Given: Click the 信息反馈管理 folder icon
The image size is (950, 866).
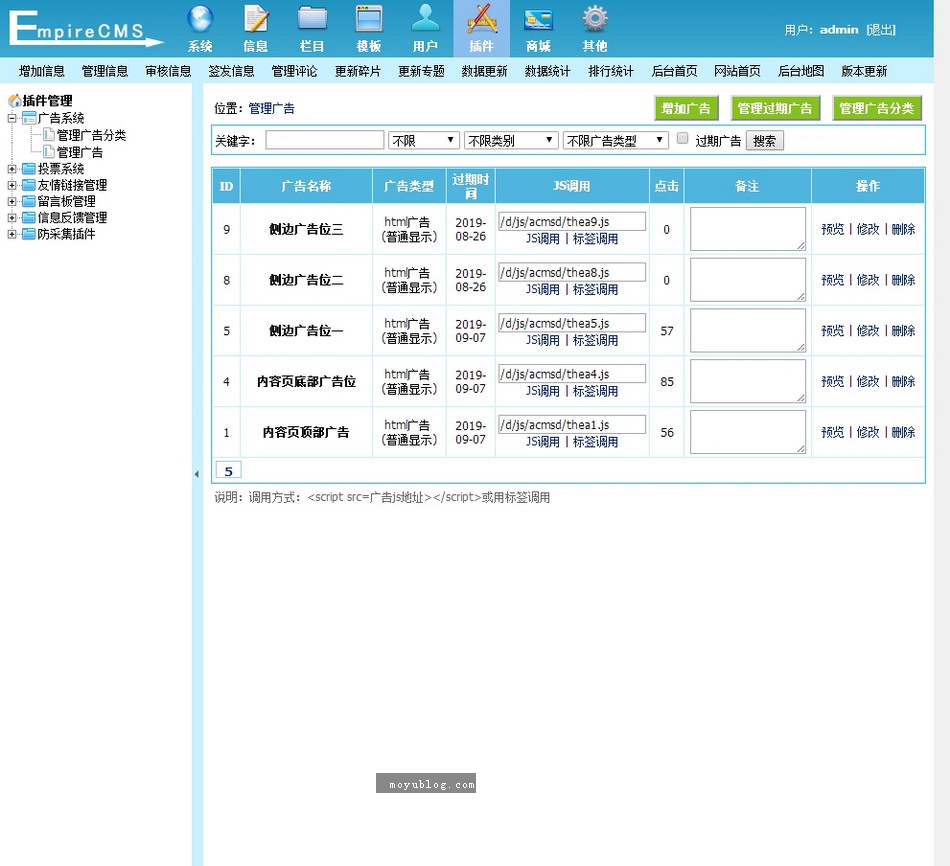Looking at the screenshot, I should (29, 218).
